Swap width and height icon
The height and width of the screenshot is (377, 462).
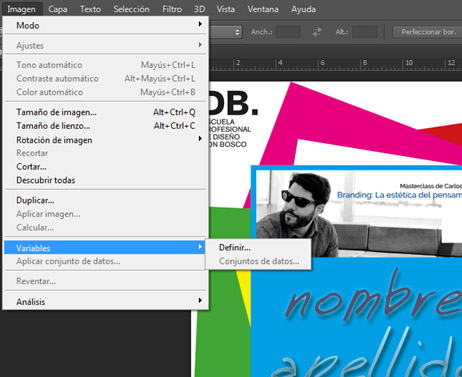point(317,32)
